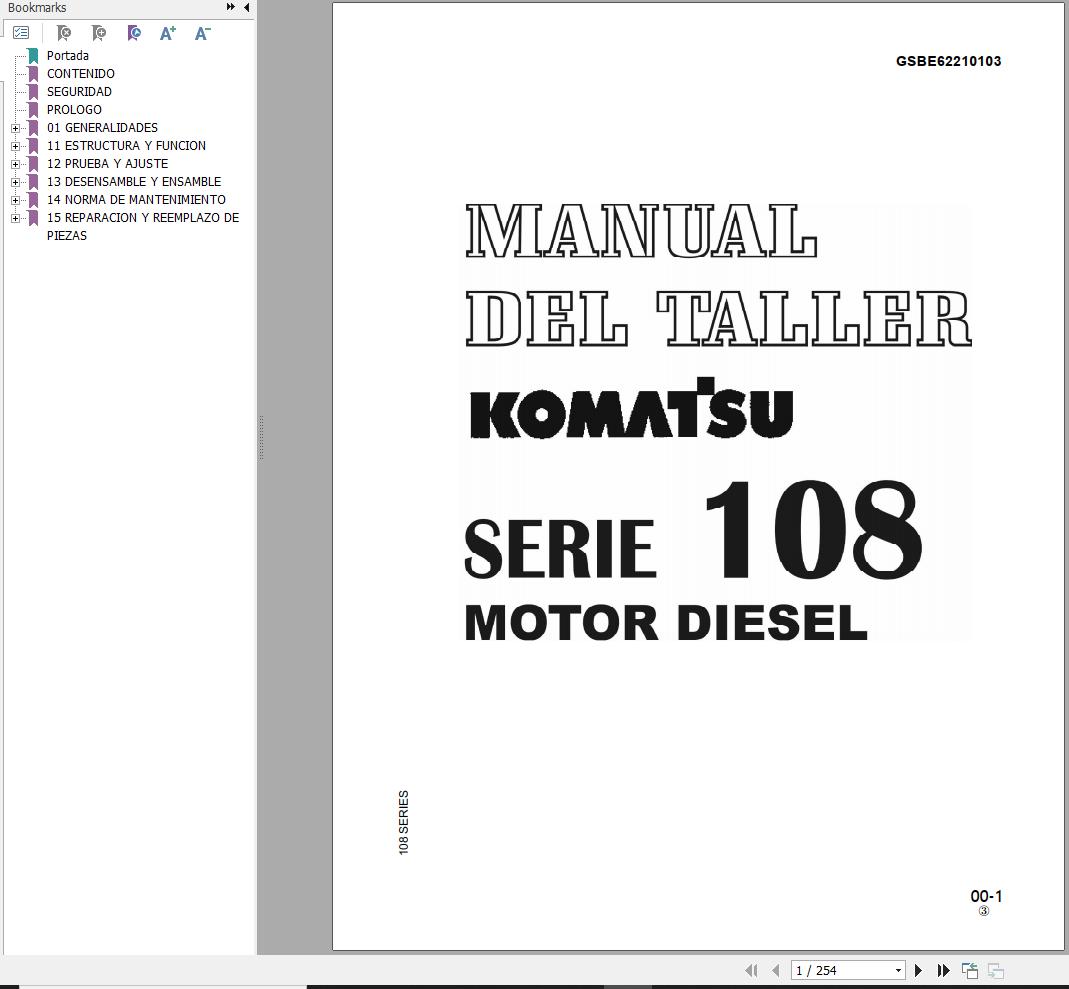The image size is (1069, 989).
Task: Go to the first page
Action: [x=751, y=970]
